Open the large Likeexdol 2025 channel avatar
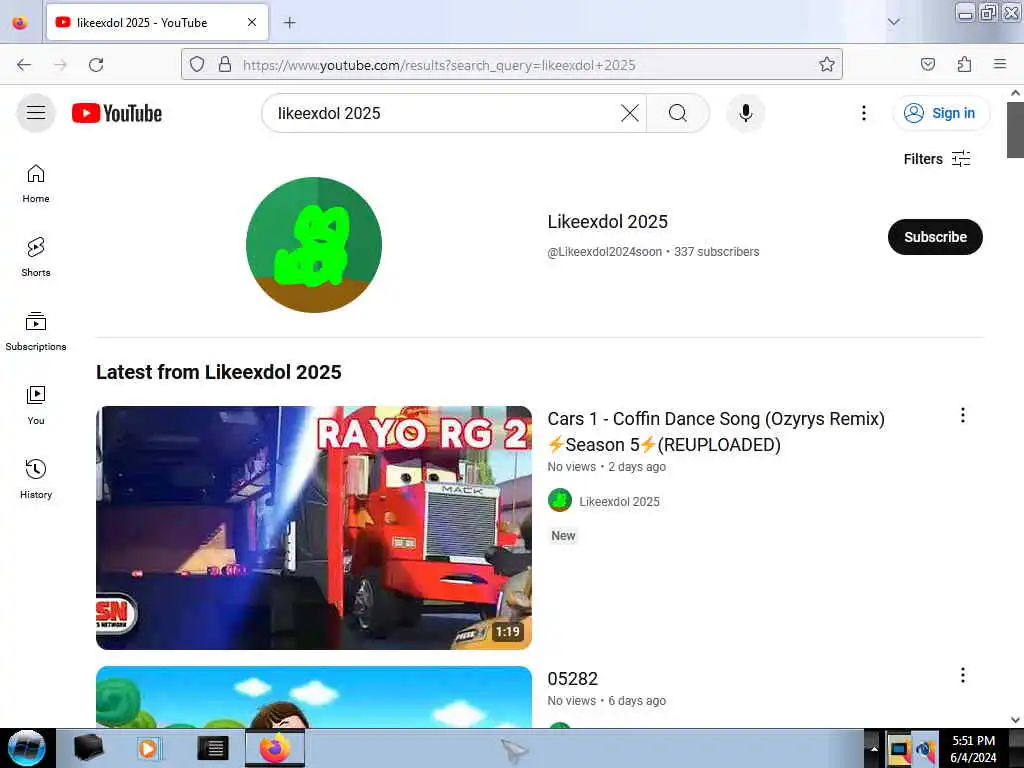 pyautogui.click(x=314, y=245)
